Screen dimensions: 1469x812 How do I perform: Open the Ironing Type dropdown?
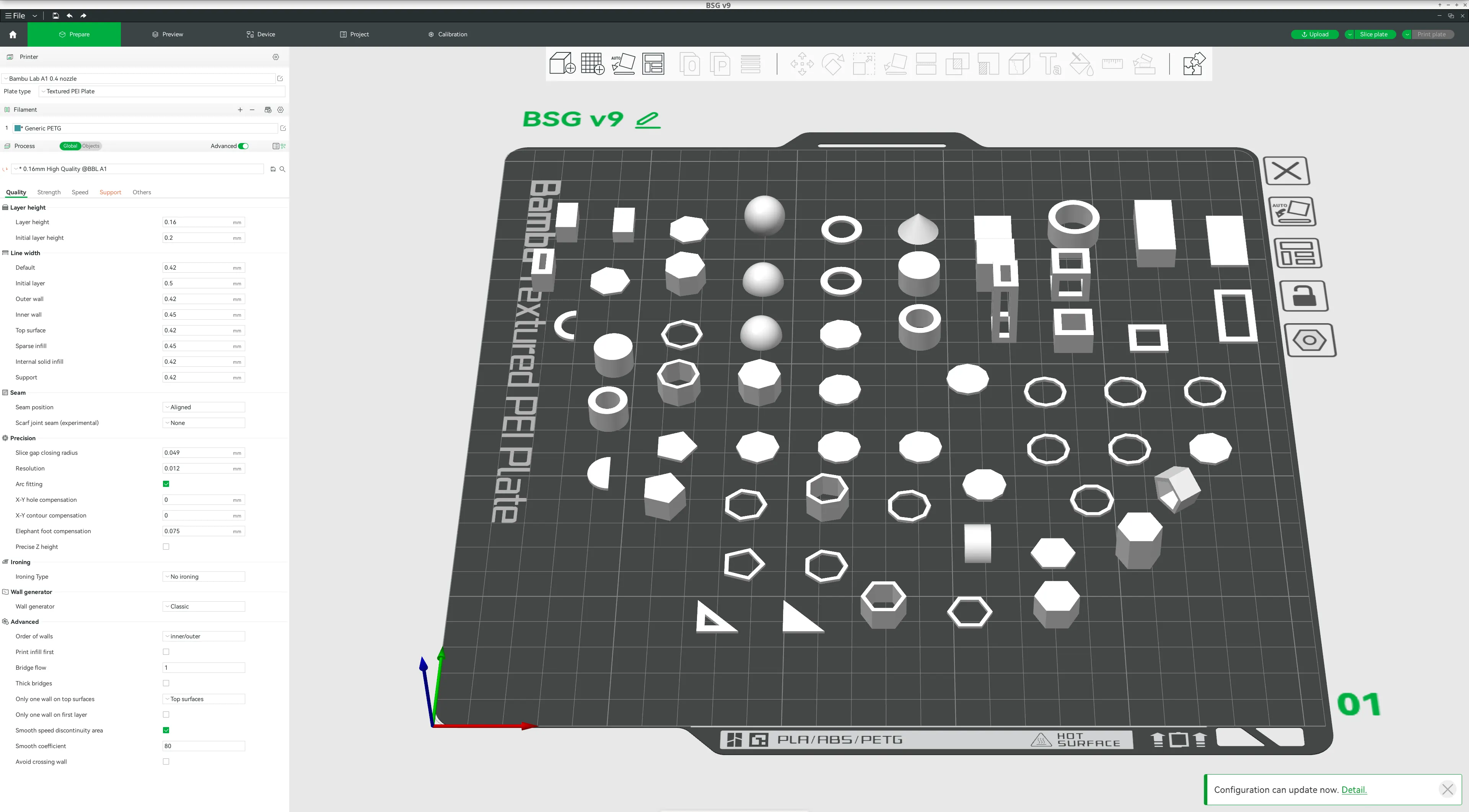[203, 576]
